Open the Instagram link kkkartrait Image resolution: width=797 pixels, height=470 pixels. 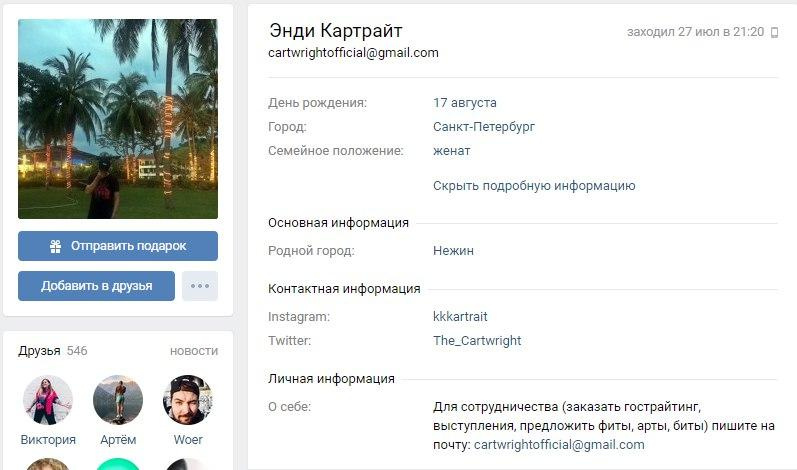(460, 317)
